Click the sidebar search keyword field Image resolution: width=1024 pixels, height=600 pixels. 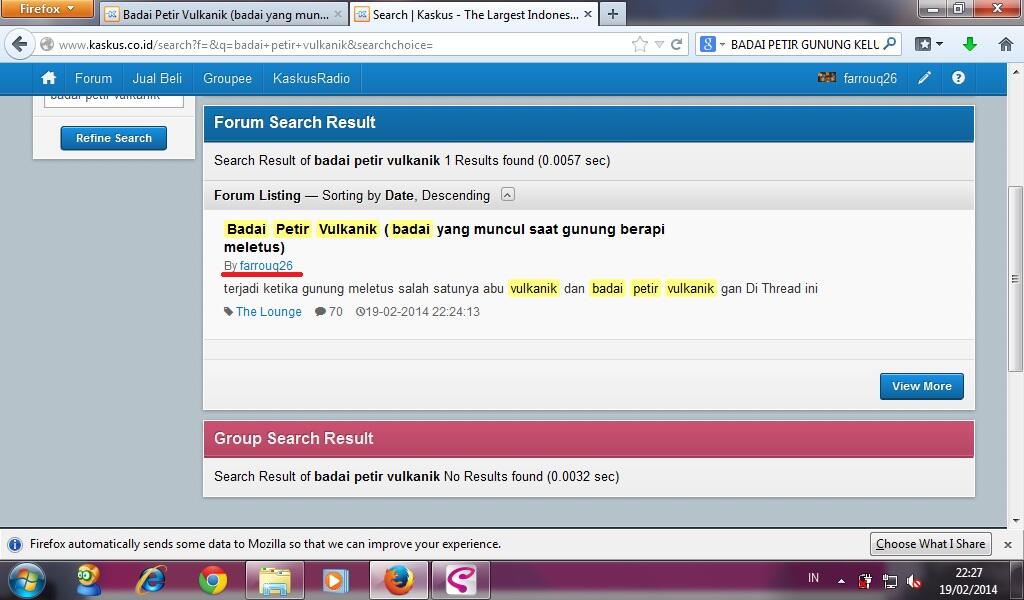point(114,99)
